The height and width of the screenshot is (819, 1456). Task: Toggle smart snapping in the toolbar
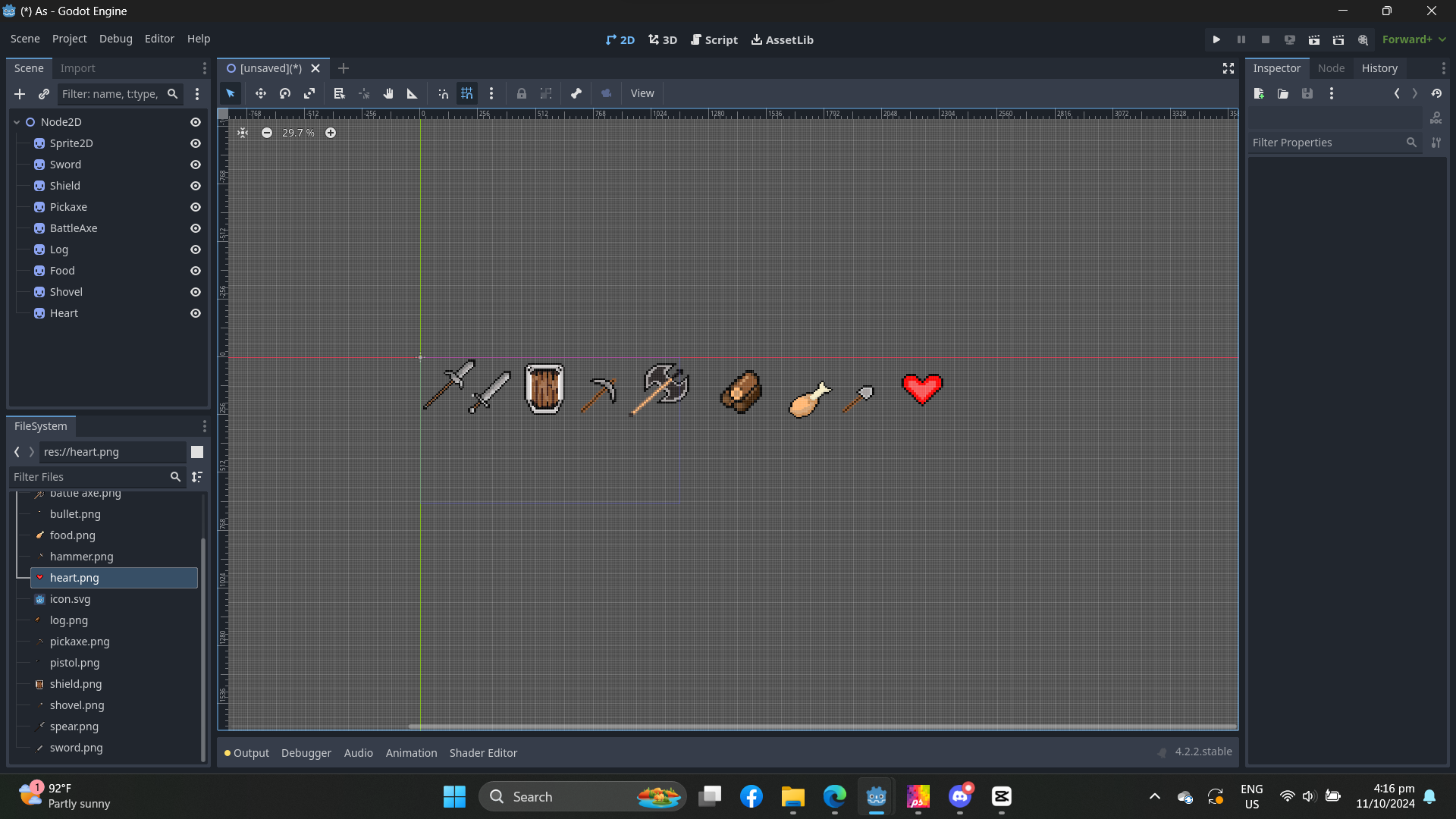point(443,93)
